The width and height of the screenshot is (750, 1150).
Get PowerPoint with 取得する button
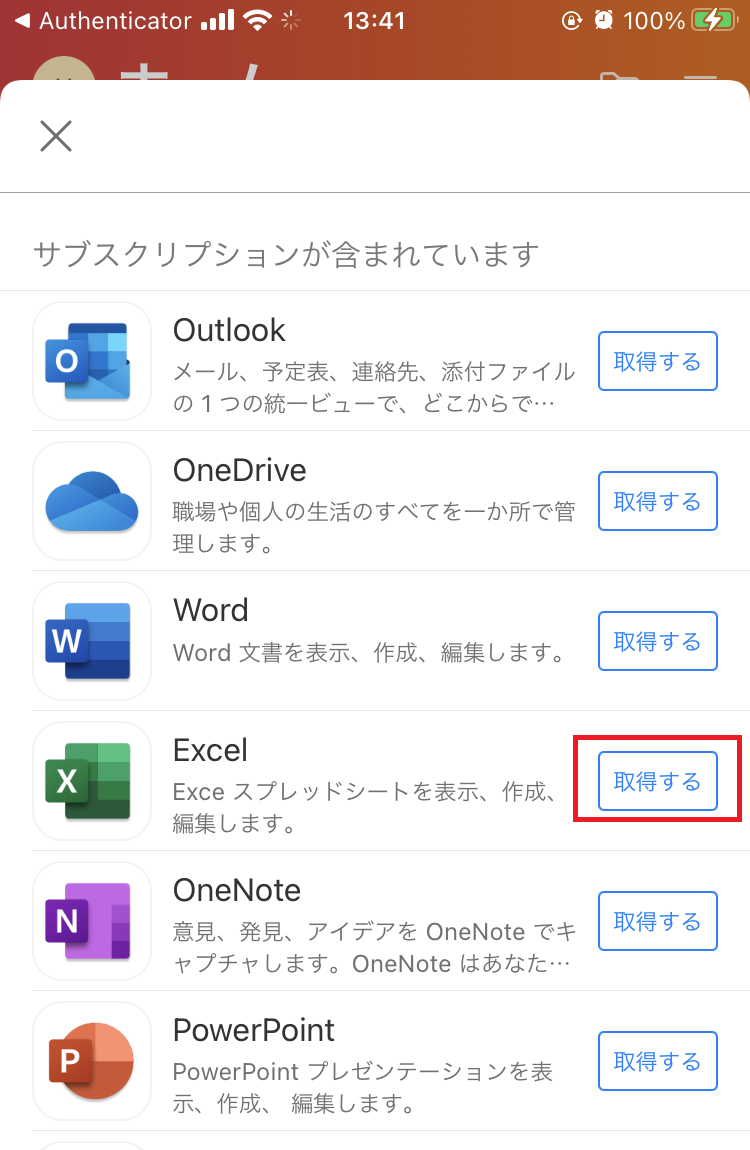pos(658,1061)
